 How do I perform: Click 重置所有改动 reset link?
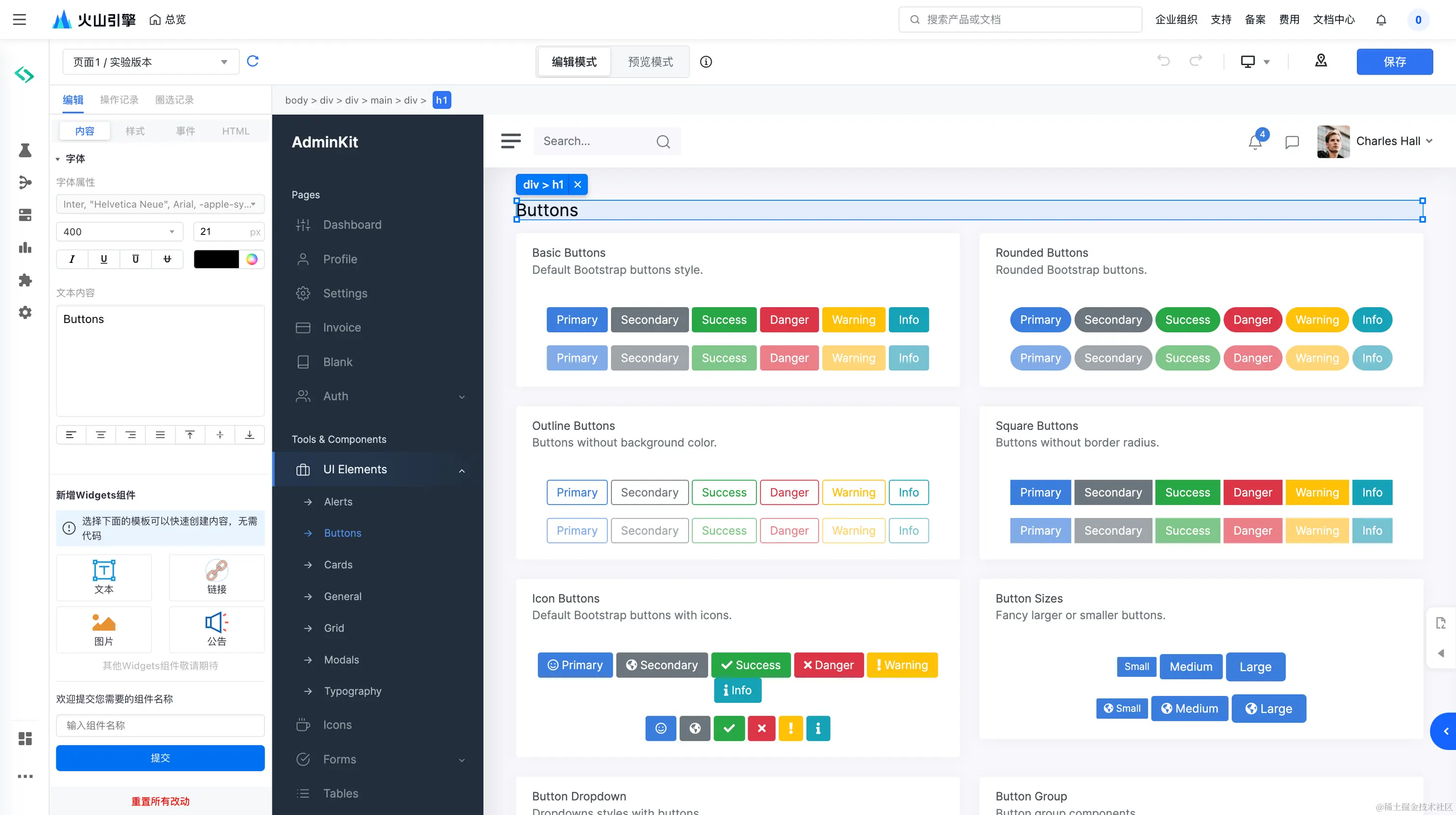click(160, 802)
